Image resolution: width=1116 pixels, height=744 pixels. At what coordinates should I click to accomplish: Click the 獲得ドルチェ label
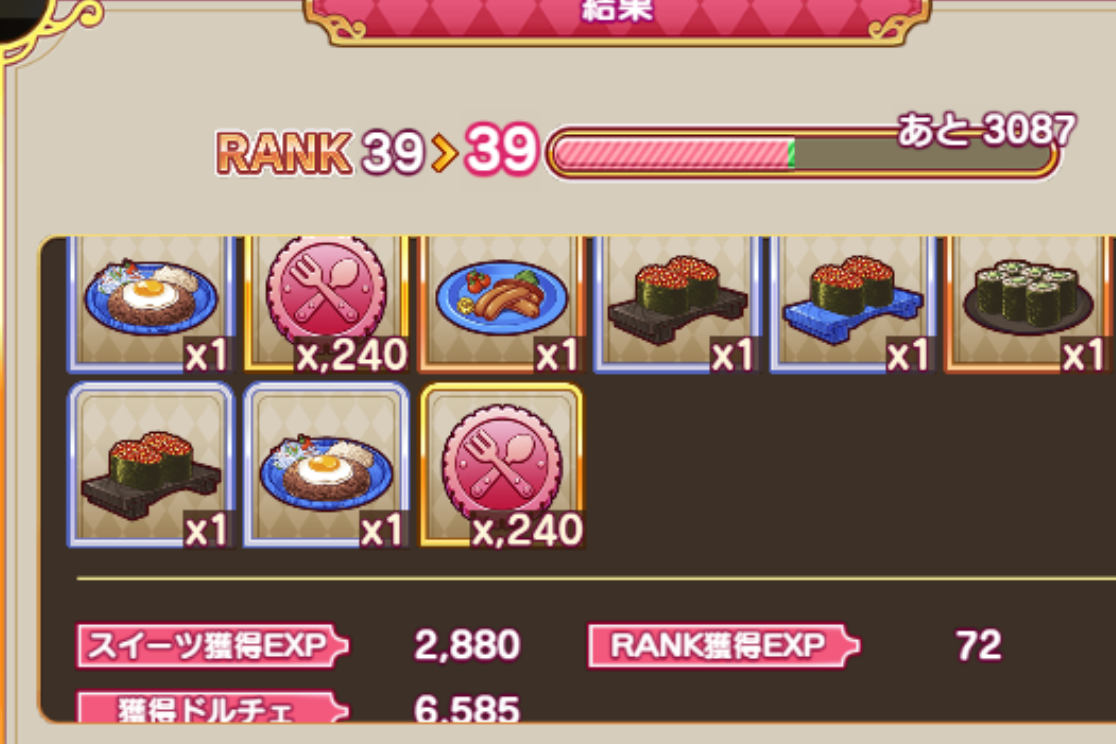click(212, 708)
